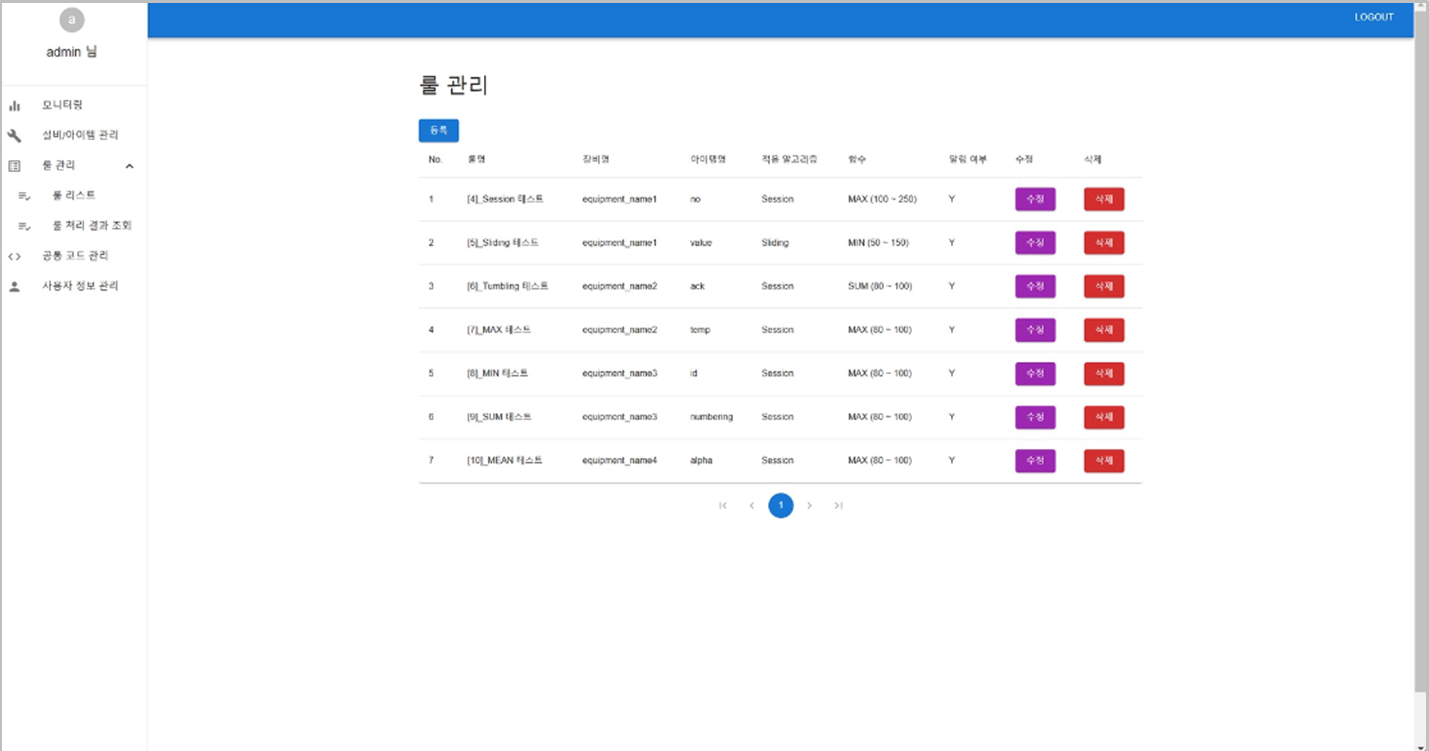Viewport: 1429px width, 751px height.
Task: Click the person icon for 사용자 정보 관리
Action: 15,286
